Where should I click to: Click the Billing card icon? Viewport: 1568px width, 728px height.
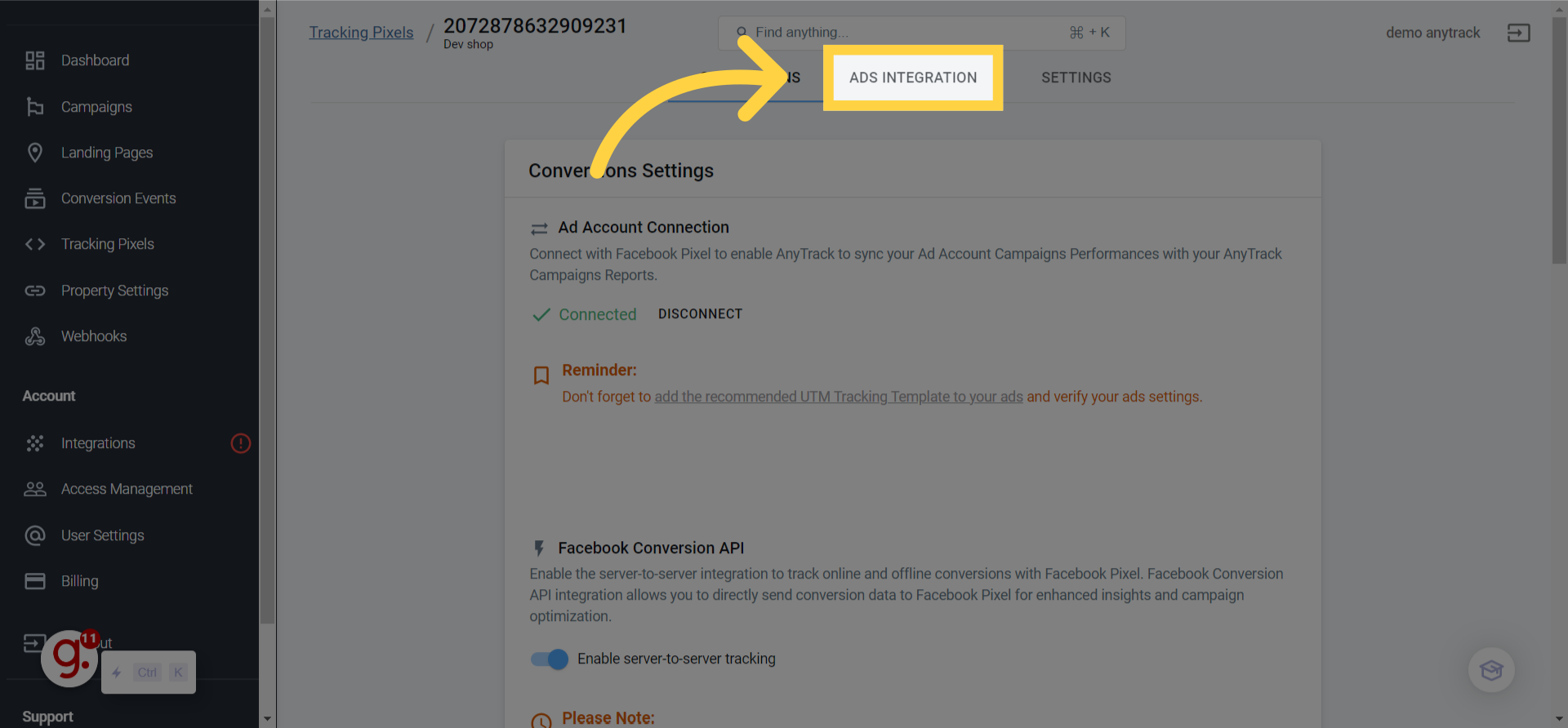[34, 581]
